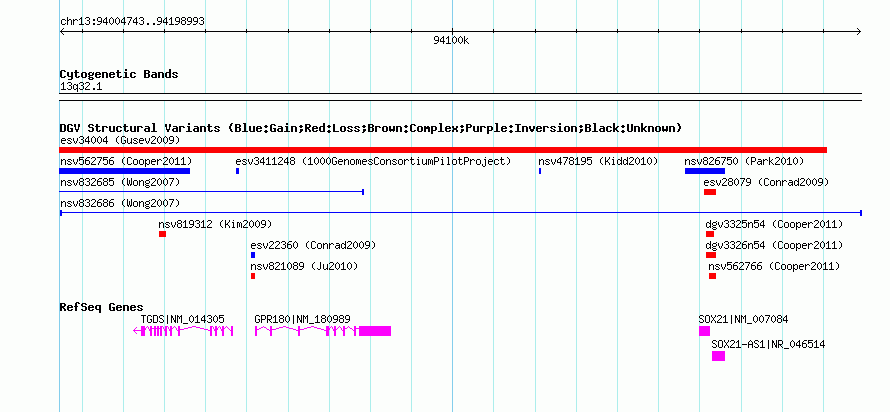The height and width of the screenshot is (412, 890).
Task: Click the Cytogenetic Bands track title
Action: point(119,74)
